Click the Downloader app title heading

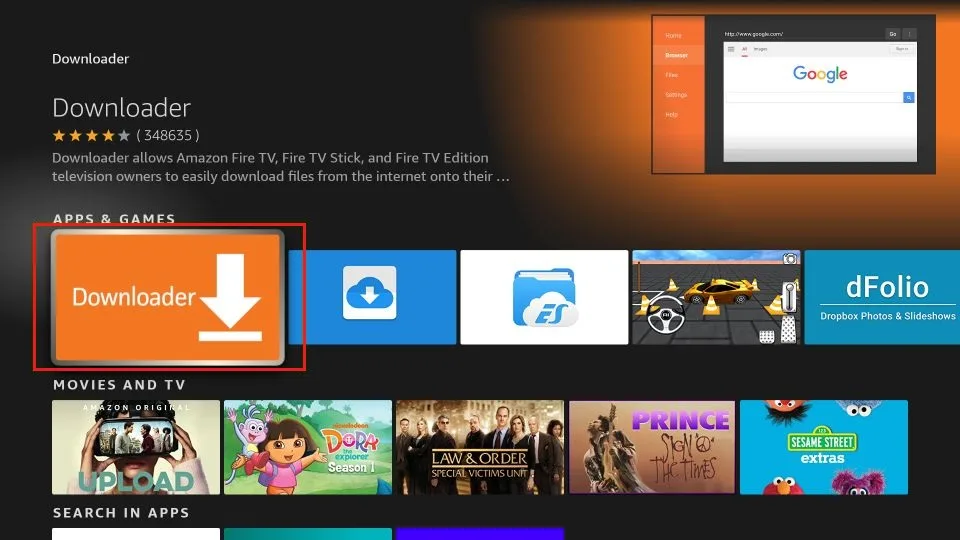[121, 108]
